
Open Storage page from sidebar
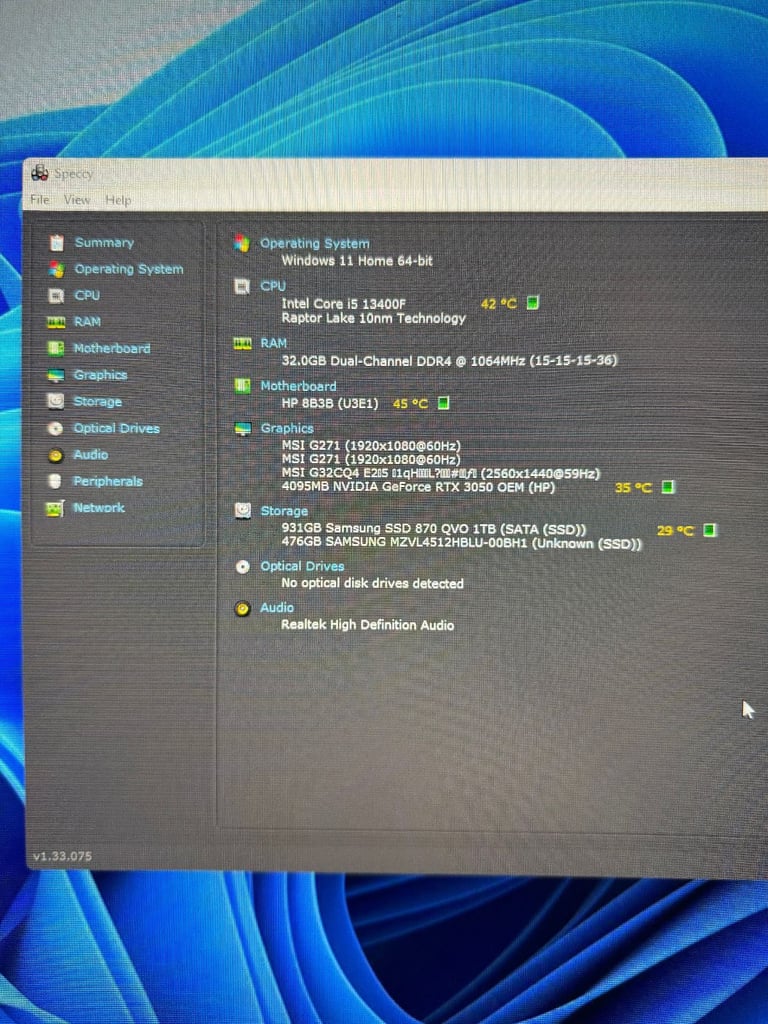tap(97, 402)
